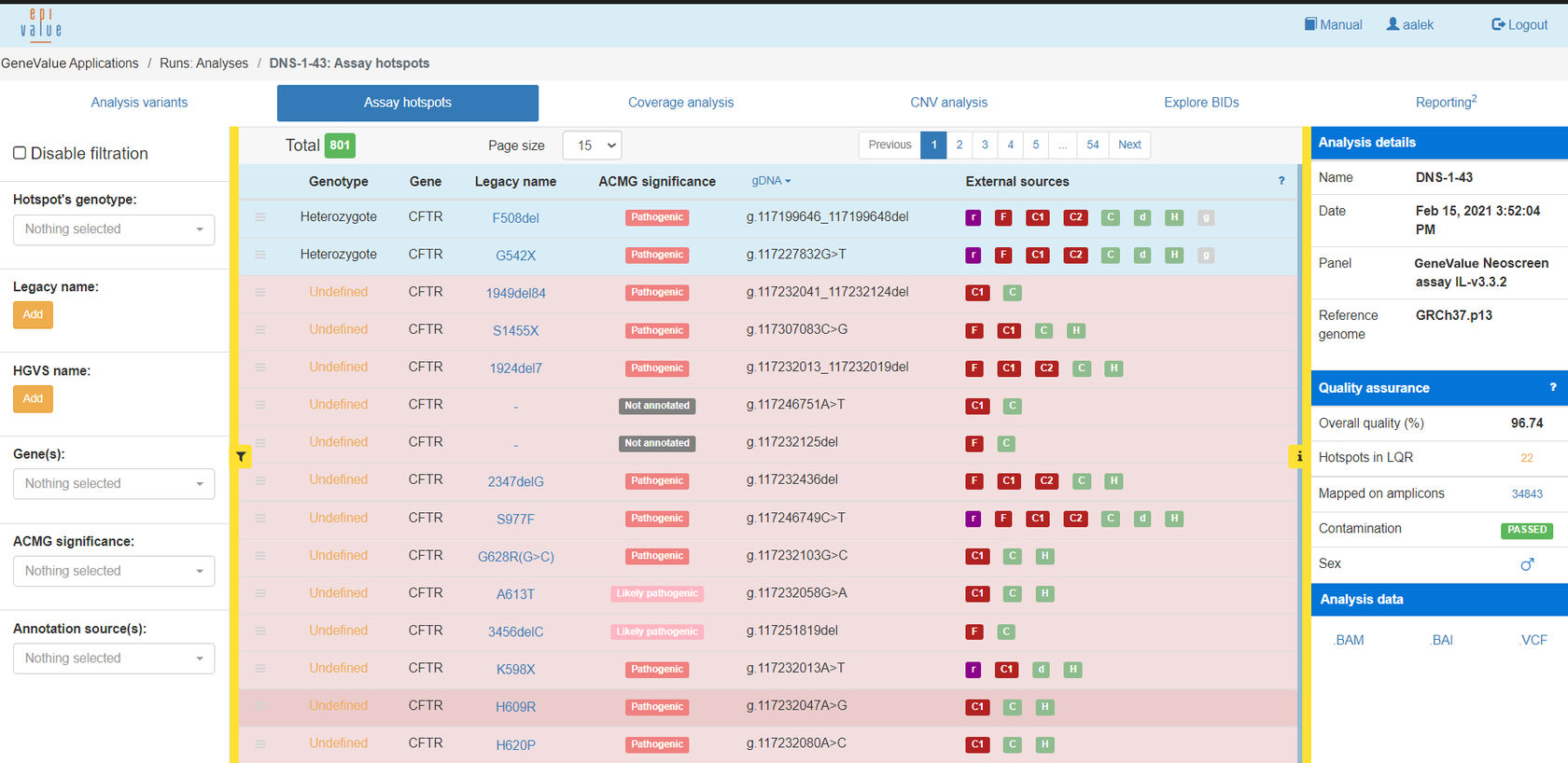Switch to Coverage analysis tab
This screenshot has width=1568, height=763.
pyautogui.click(x=680, y=103)
